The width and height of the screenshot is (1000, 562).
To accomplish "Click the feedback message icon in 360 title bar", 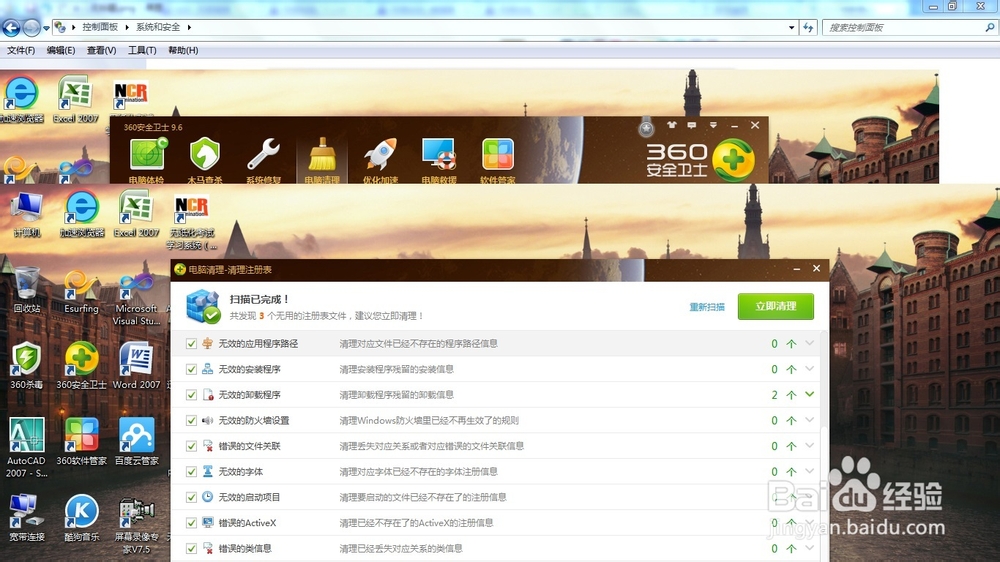I will coord(692,125).
